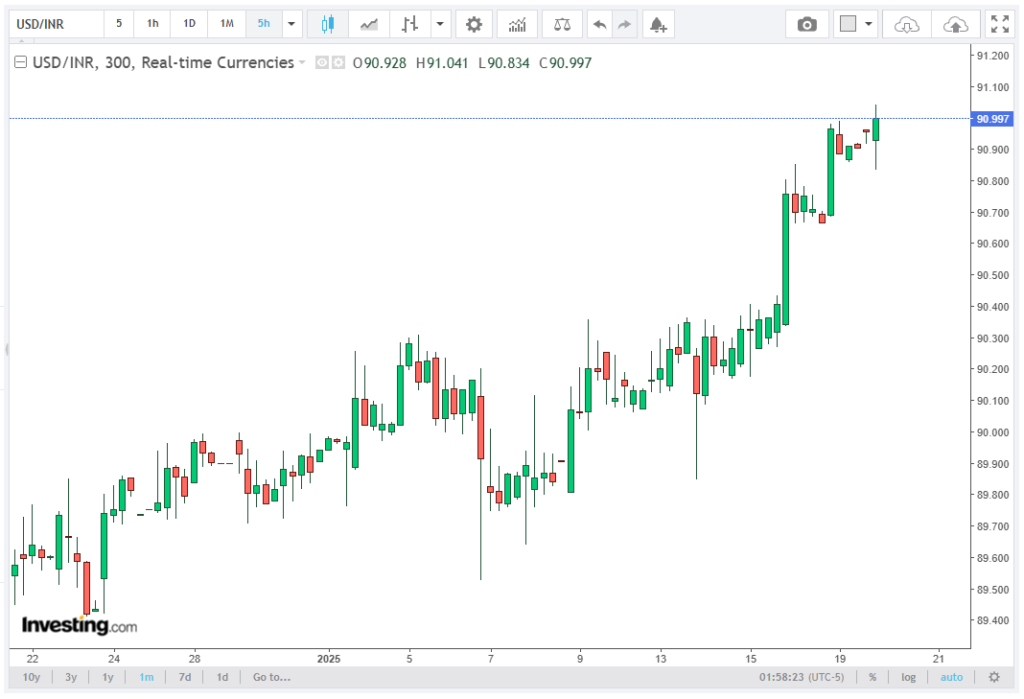Viewport: 1024px width, 699px height.
Task: Undo the last chart action
Action: pos(598,24)
